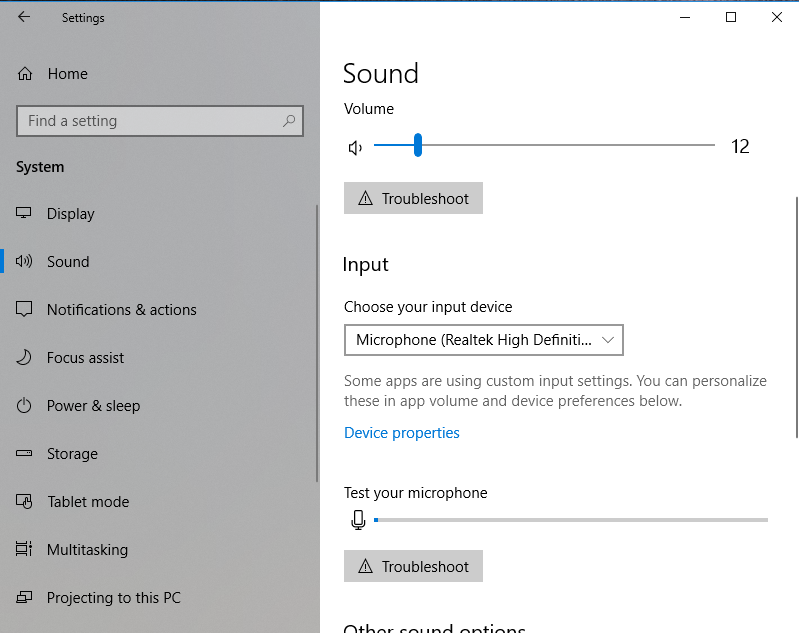This screenshot has height=633, width=799.
Task: Click Troubleshoot under Volume slider
Action: [x=413, y=198]
